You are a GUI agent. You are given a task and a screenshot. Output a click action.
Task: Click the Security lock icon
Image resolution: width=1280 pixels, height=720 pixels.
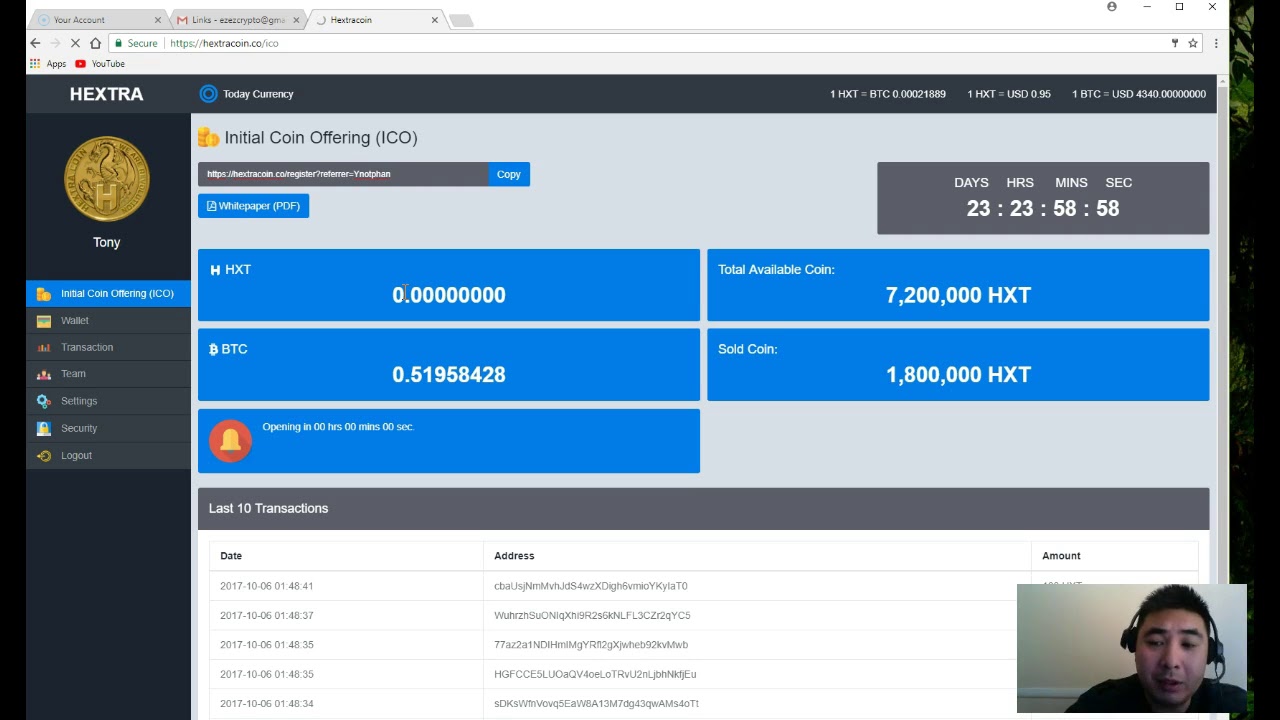tap(43, 428)
